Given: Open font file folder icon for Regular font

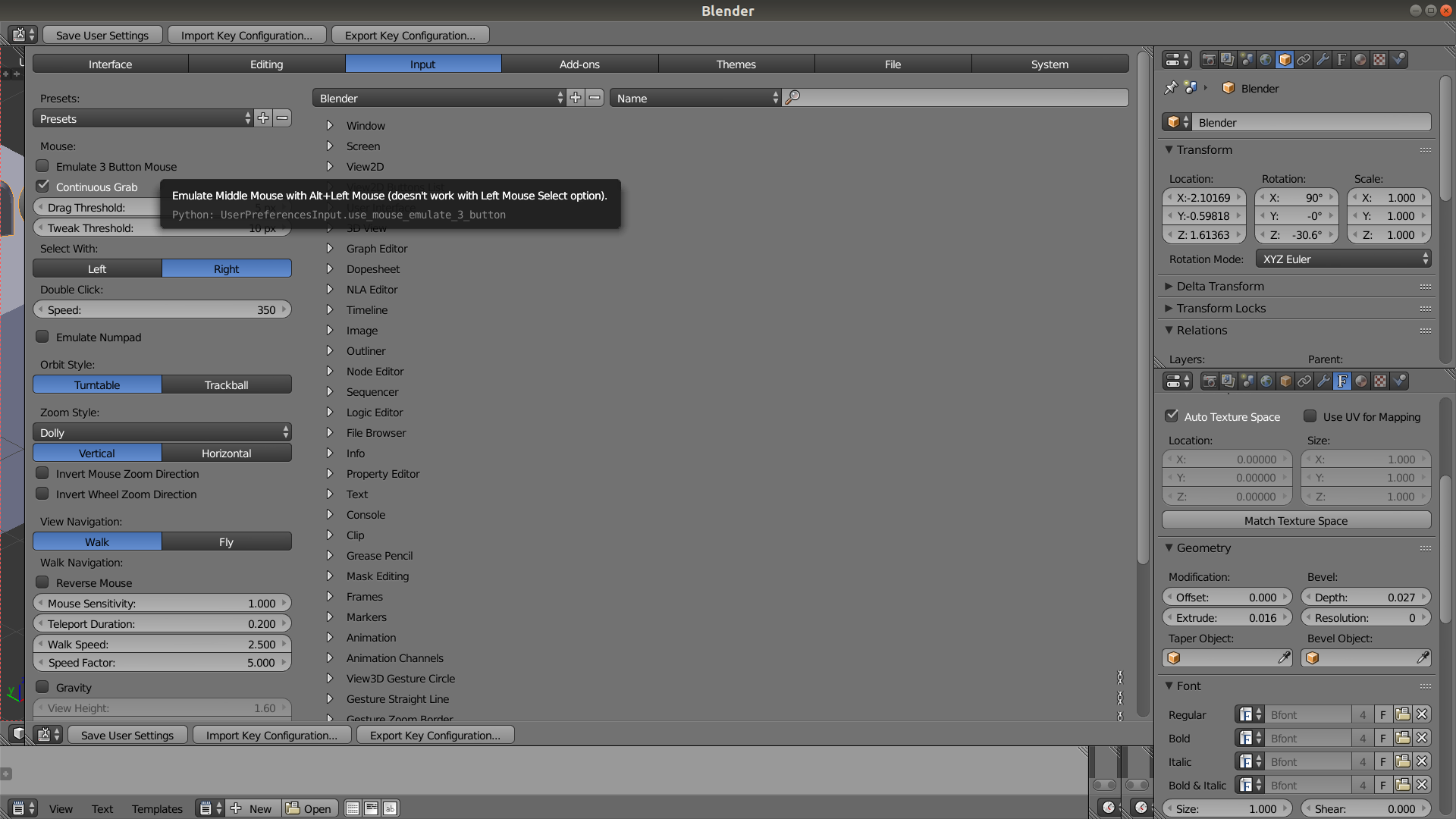Looking at the screenshot, I should (x=1403, y=714).
